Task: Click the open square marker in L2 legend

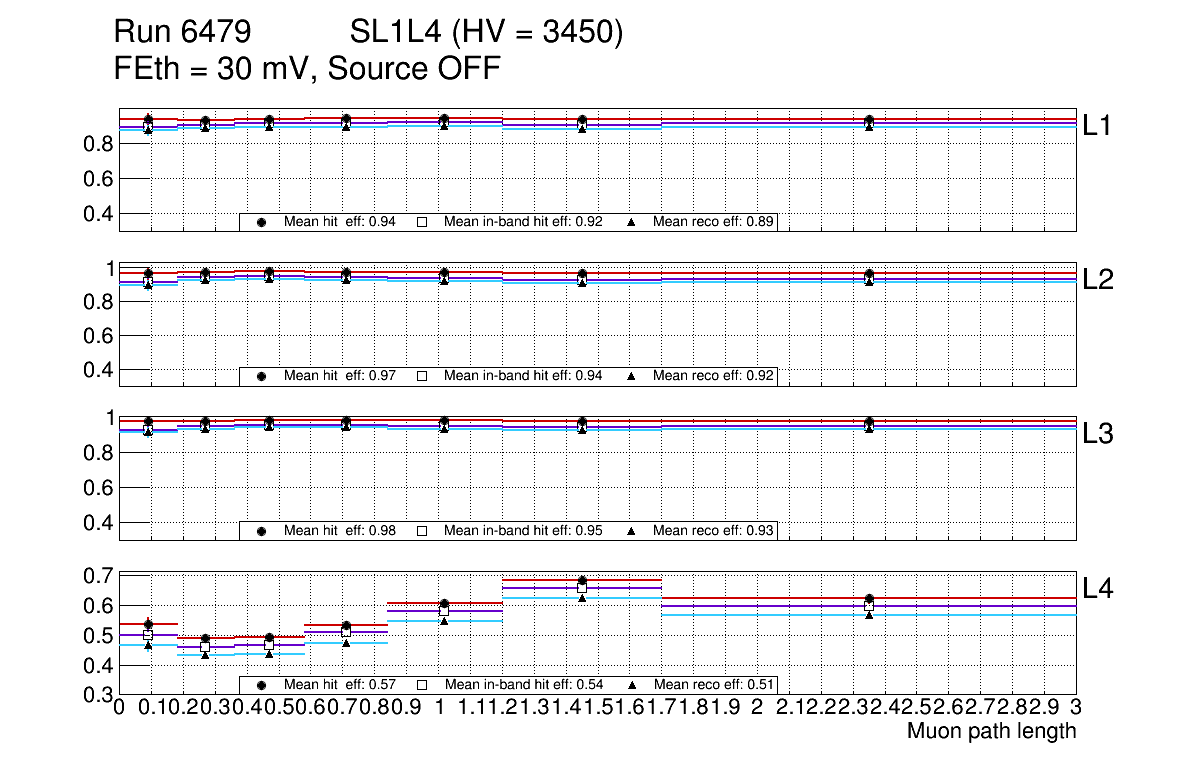Action: 422,376
